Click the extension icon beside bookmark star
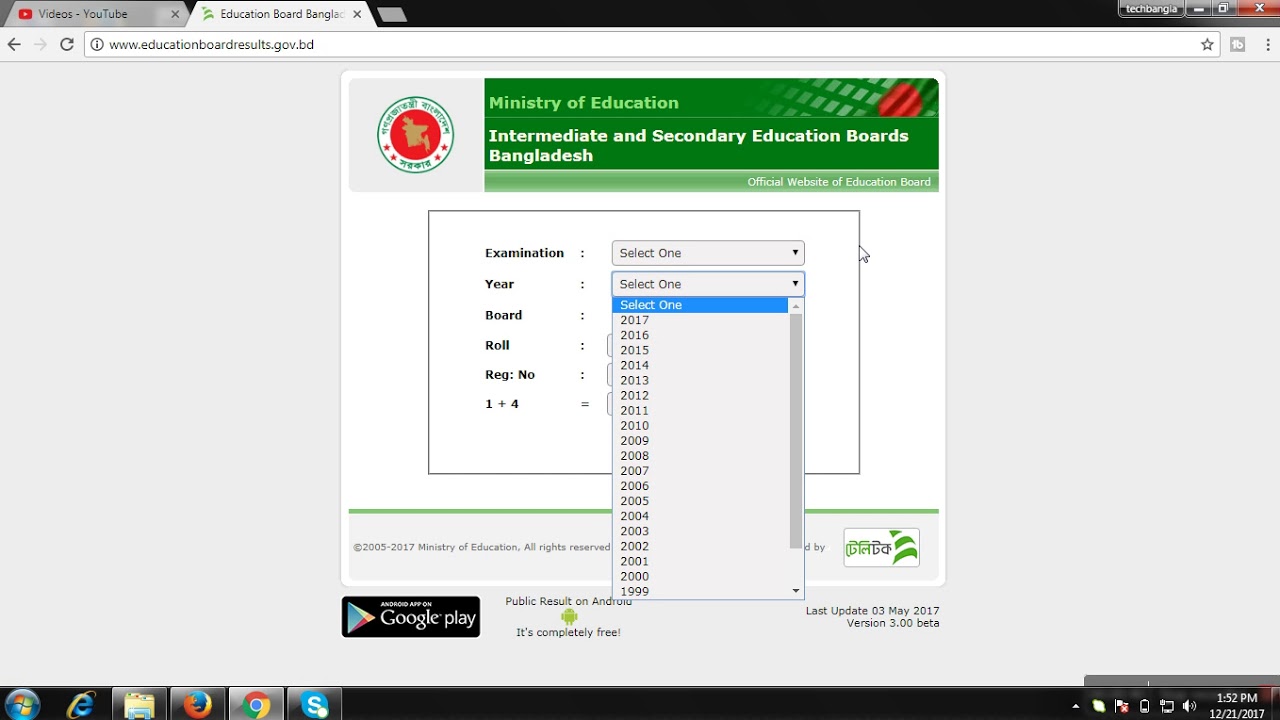1280x720 pixels. point(1237,44)
